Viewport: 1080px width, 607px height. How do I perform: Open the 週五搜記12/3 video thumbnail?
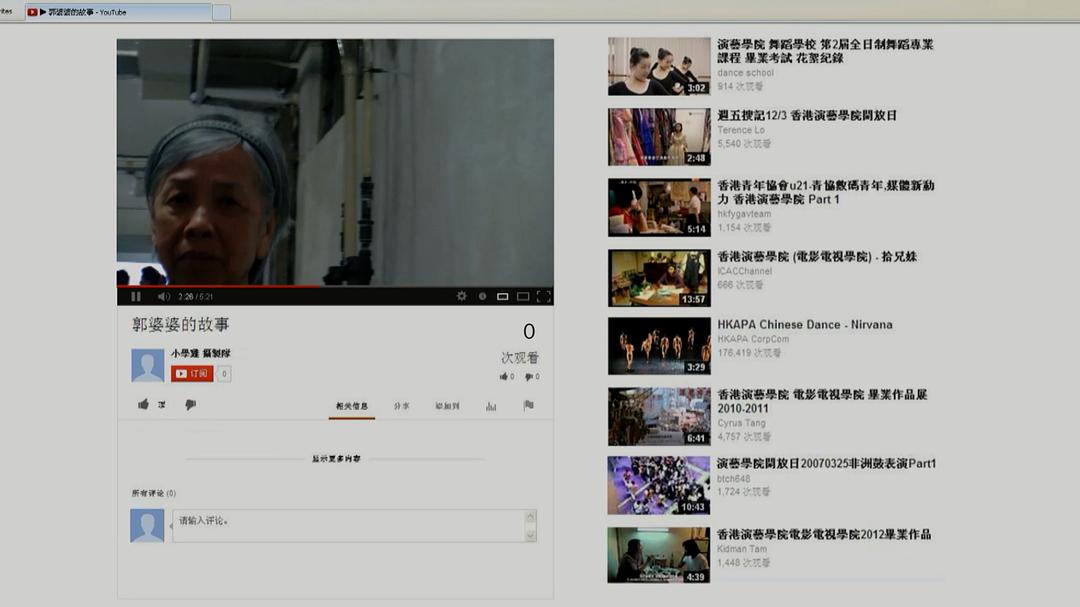tap(659, 136)
